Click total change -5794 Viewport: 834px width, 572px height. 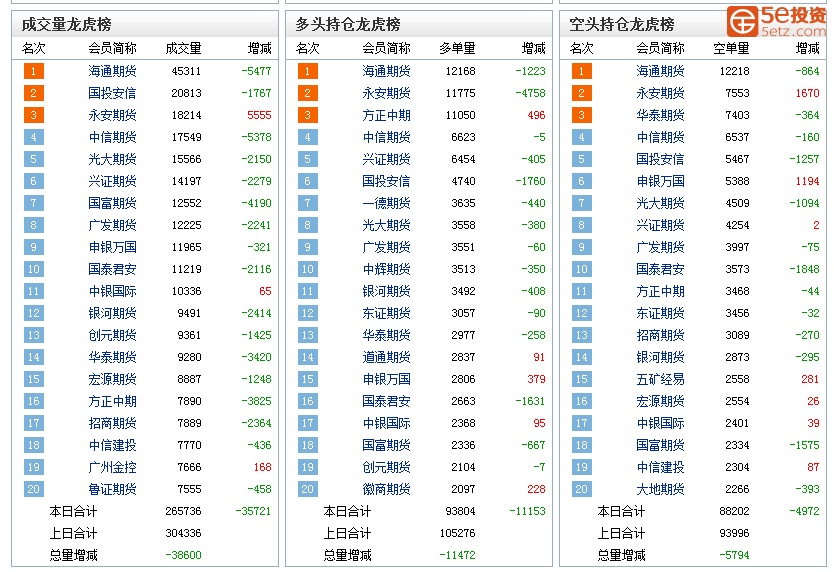tap(735, 555)
